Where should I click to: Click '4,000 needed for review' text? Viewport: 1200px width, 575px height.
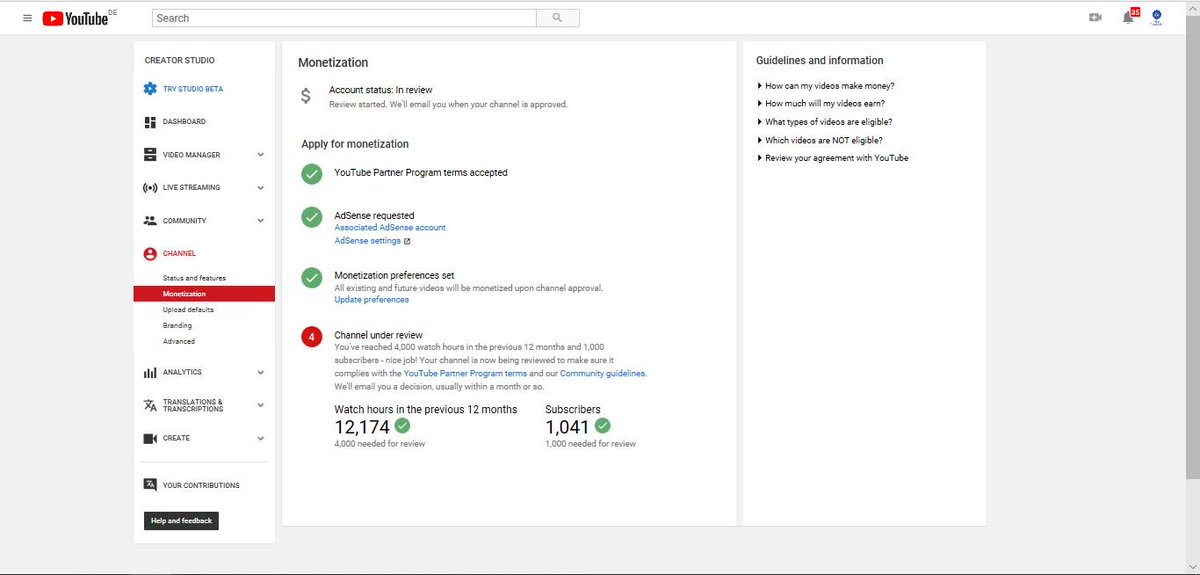point(379,444)
